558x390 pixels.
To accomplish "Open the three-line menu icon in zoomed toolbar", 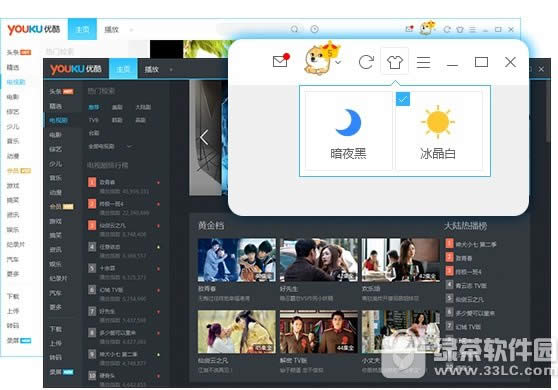I will (x=423, y=62).
